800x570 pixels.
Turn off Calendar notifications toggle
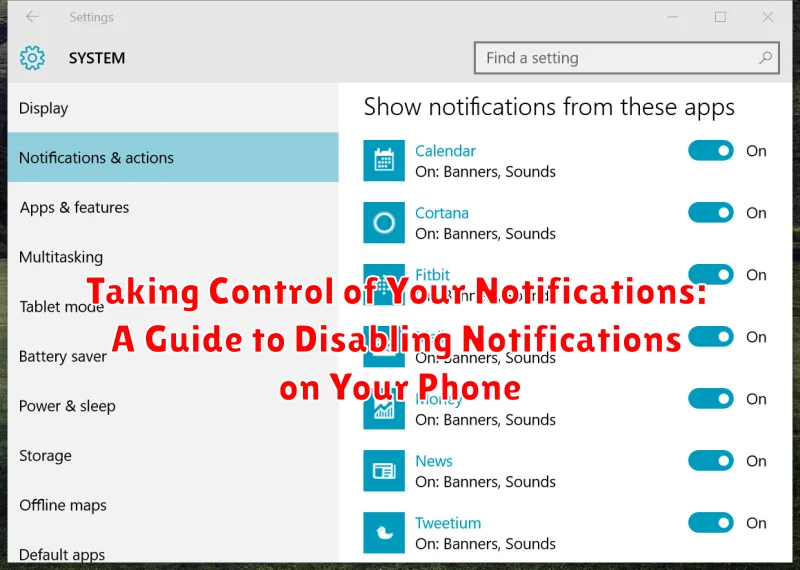tap(711, 151)
